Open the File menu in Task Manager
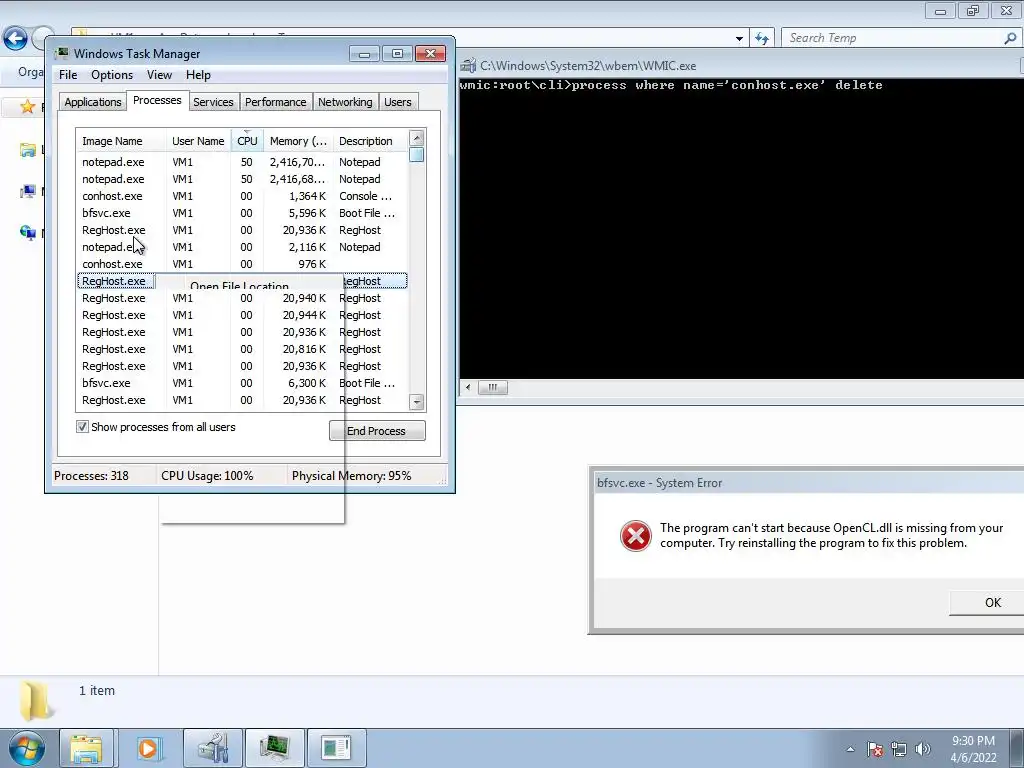 [68, 75]
